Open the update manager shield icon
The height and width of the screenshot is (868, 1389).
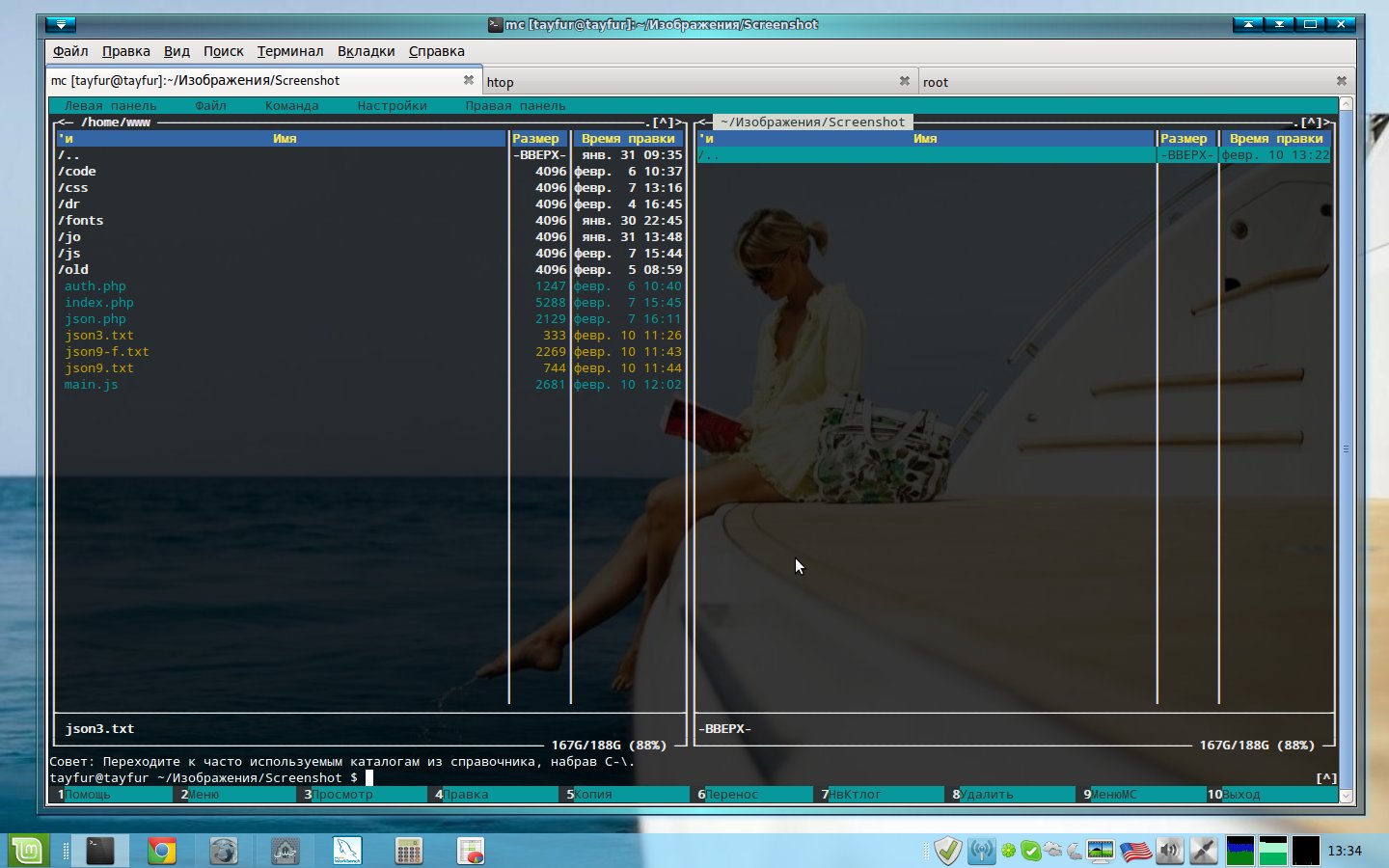948,851
